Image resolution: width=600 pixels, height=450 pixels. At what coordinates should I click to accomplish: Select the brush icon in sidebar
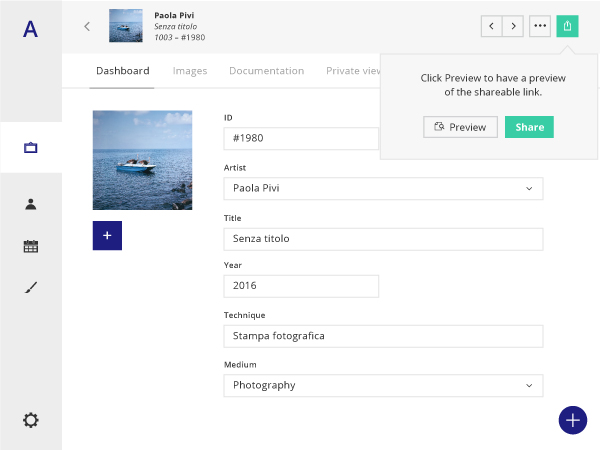tap(30, 288)
